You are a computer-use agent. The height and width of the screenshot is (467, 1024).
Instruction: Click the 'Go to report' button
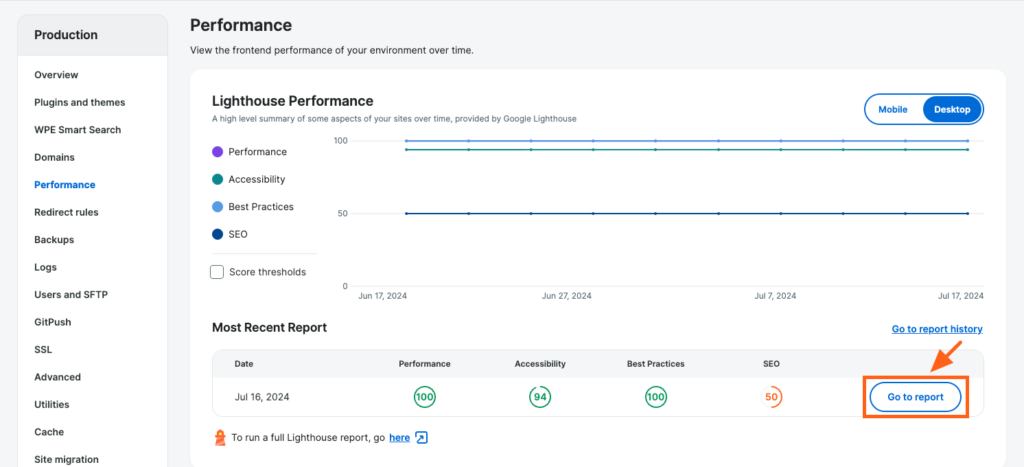click(x=915, y=397)
